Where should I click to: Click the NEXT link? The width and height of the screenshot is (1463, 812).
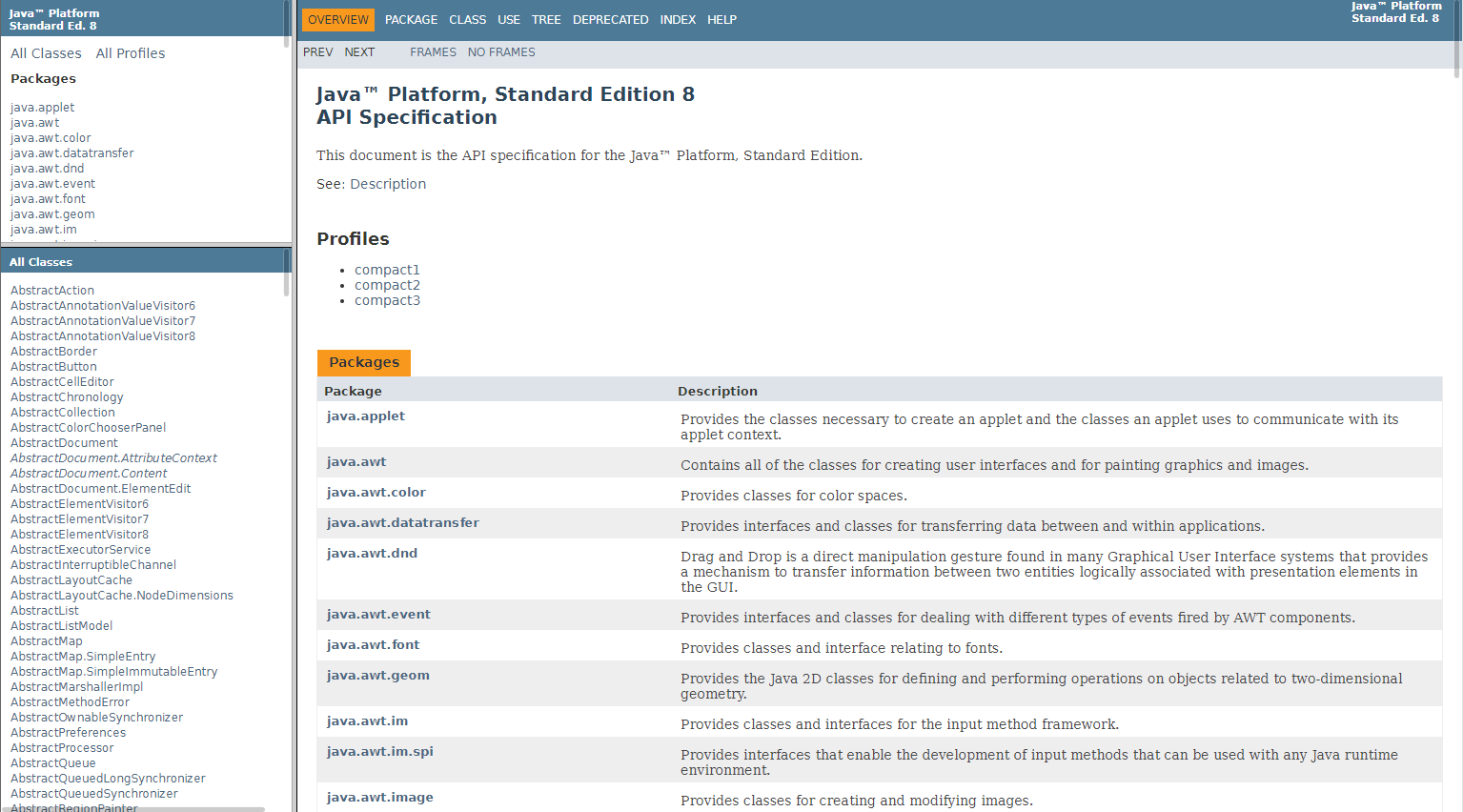pyautogui.click(x=359, y=52)
